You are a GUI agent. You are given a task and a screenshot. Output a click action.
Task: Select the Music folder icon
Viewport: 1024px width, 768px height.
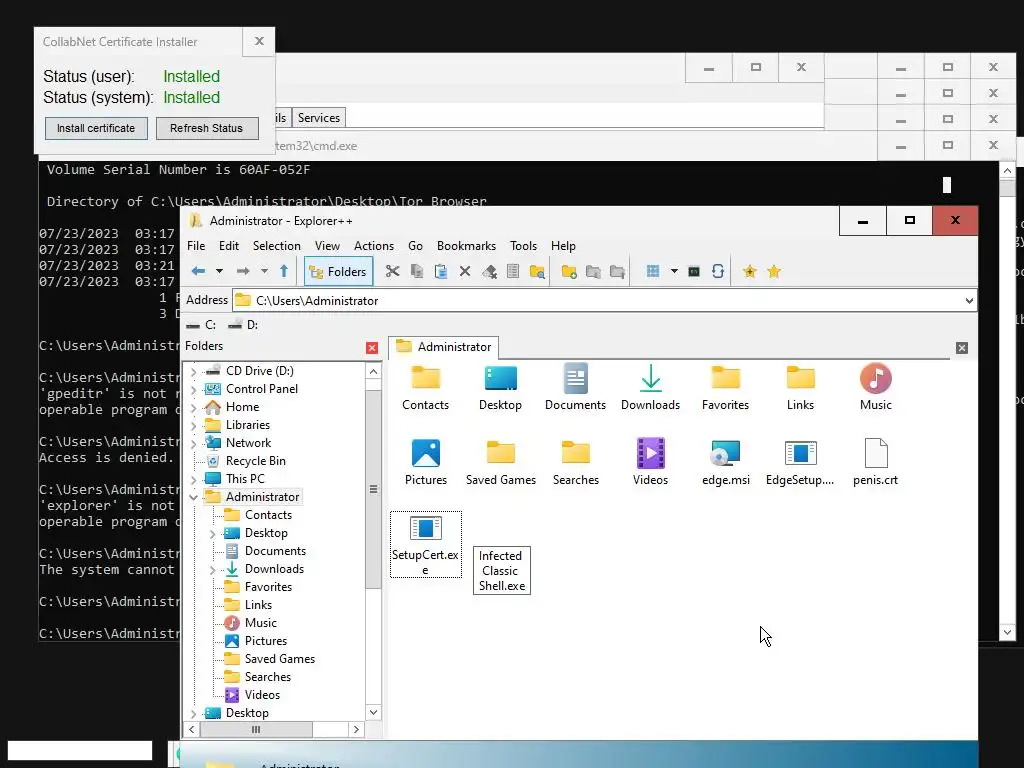[876, 387]
